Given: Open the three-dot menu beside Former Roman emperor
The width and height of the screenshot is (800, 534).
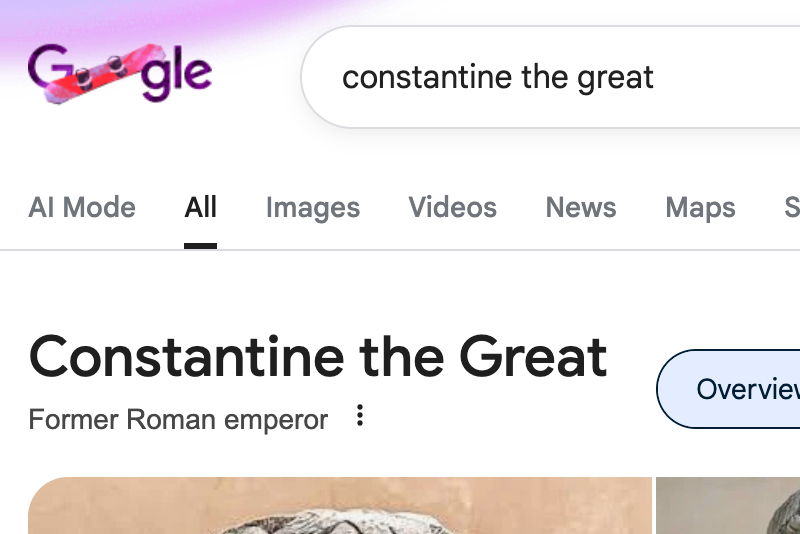Looking at the screenshot, I should pos(360,416).
